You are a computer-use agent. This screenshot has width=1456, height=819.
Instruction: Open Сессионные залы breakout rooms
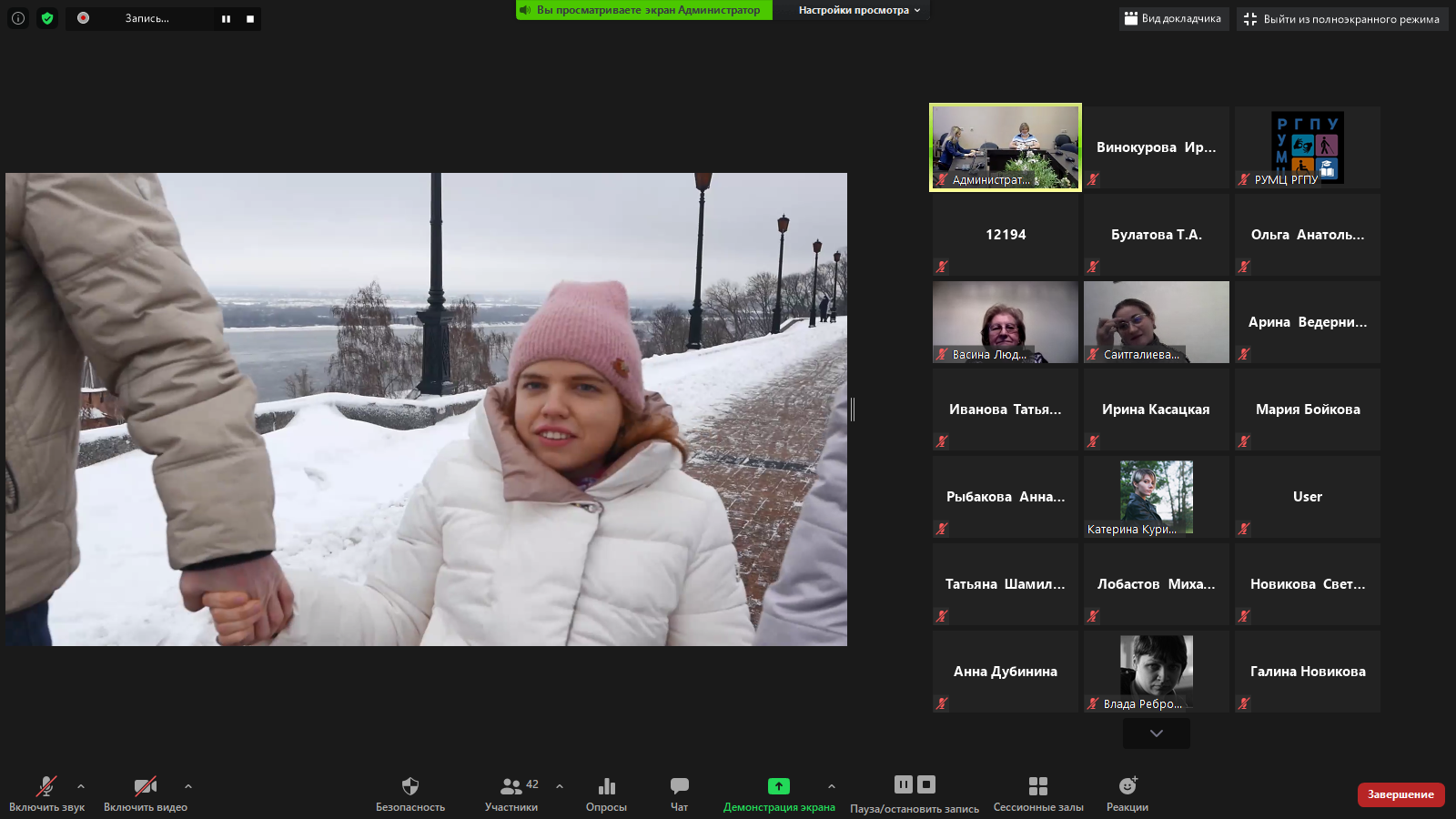[x=1037, y=786]
